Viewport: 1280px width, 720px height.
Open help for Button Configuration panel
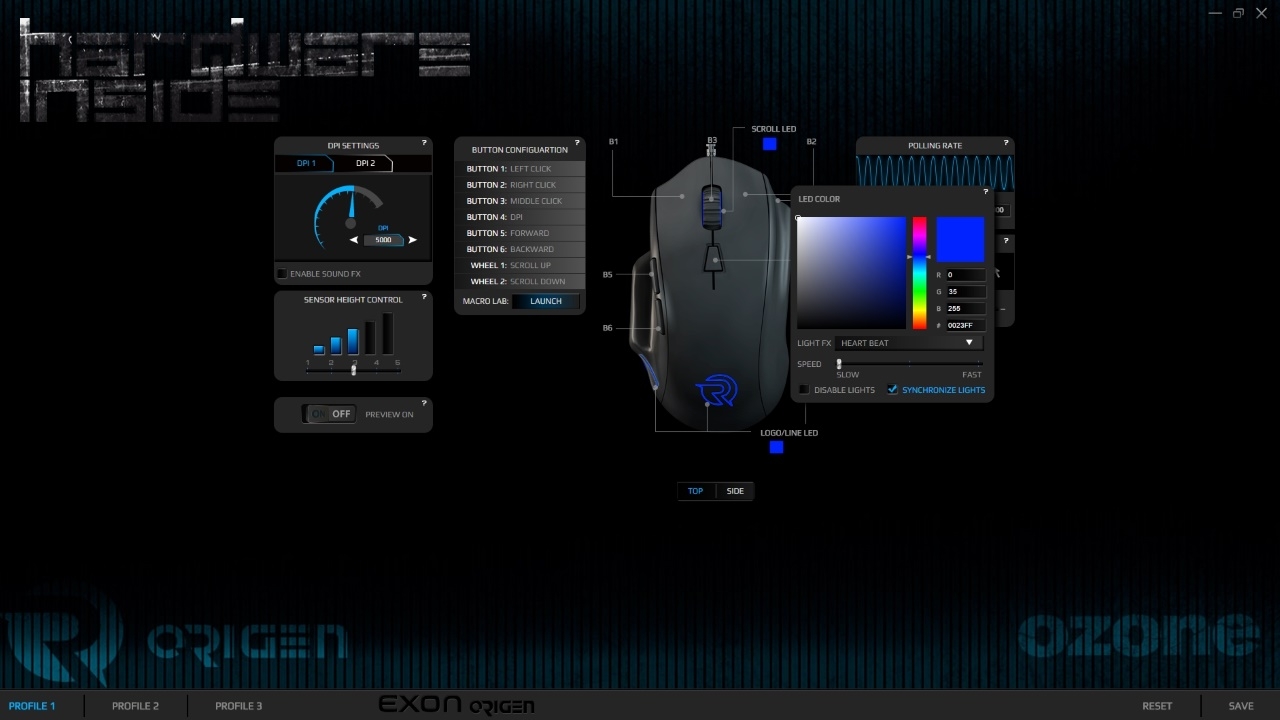(x=577, y=143)
